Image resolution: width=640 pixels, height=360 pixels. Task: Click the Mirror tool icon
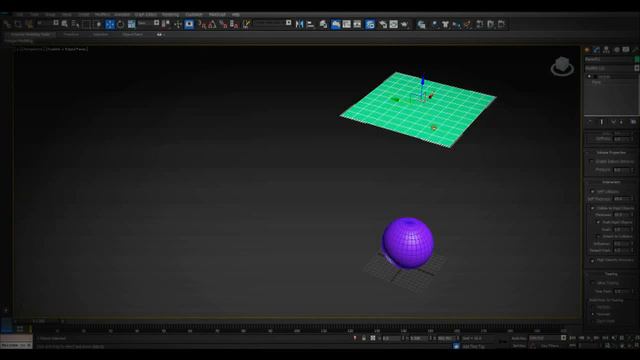[x=300, y=24]
